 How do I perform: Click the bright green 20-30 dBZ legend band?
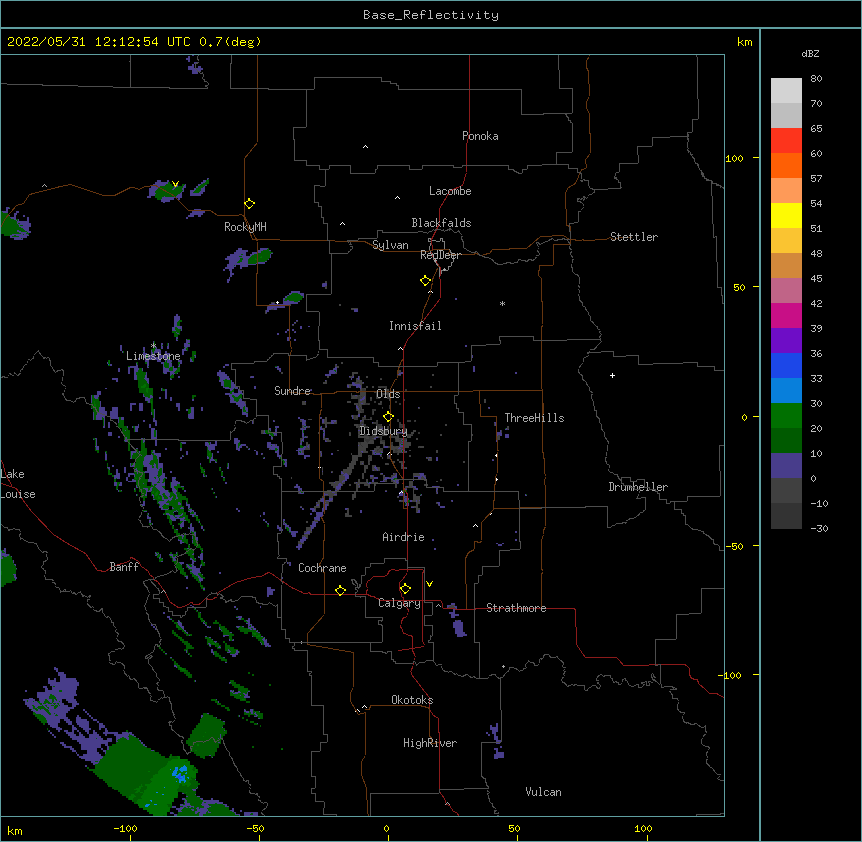point(786,416)
